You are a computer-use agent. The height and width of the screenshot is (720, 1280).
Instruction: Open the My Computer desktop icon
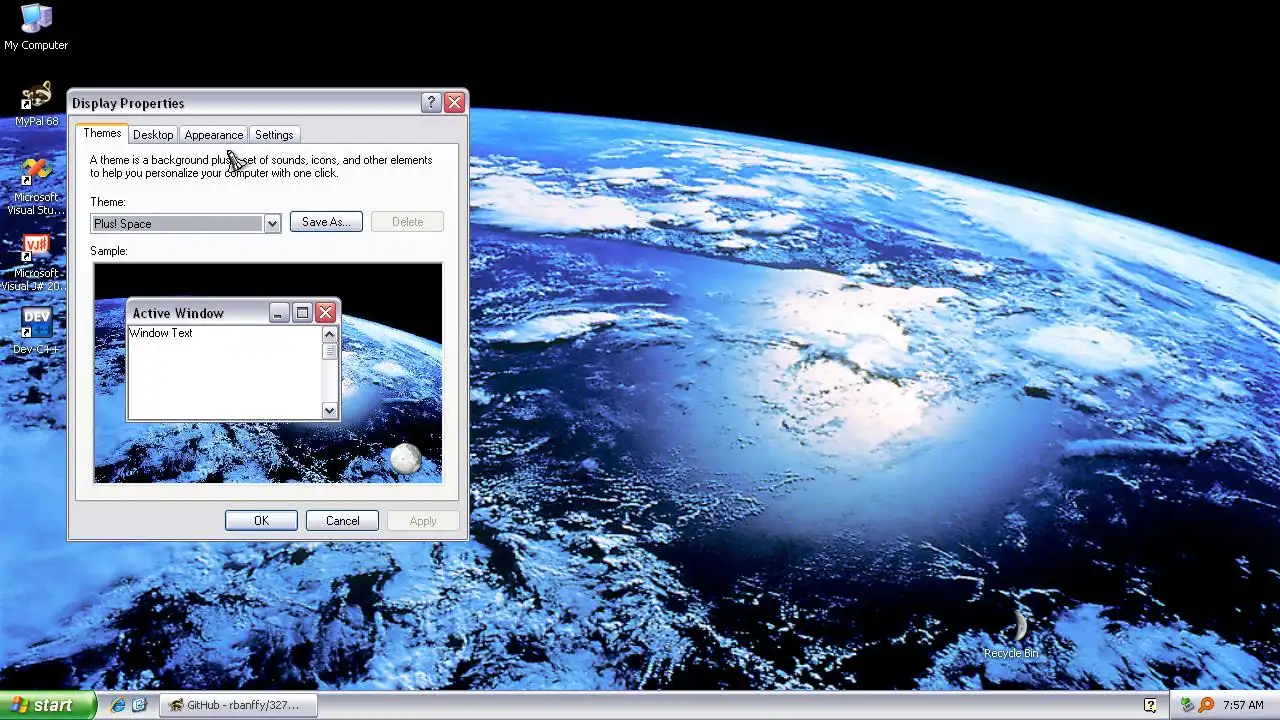(36, 27)
